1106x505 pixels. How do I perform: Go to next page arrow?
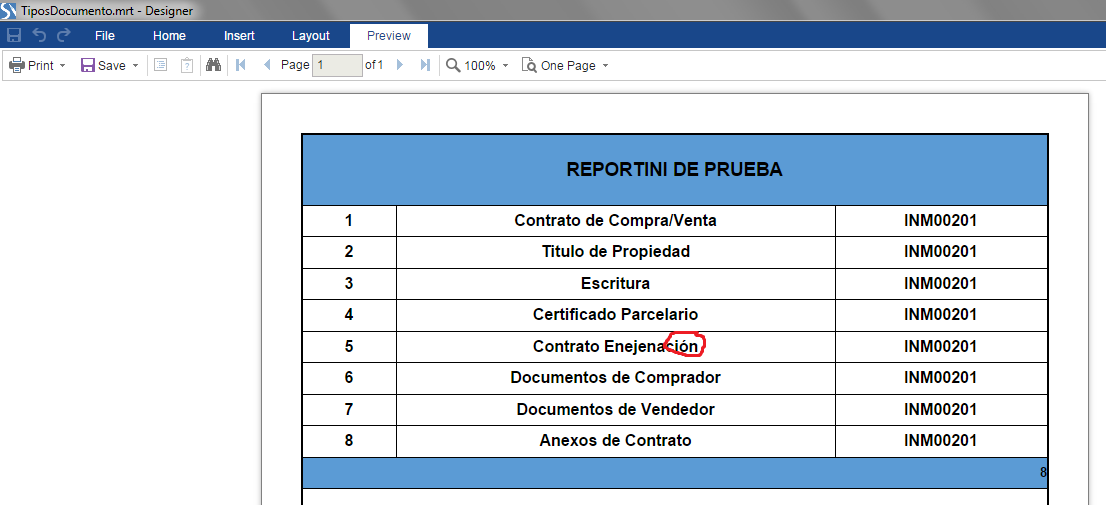(400, 66)
